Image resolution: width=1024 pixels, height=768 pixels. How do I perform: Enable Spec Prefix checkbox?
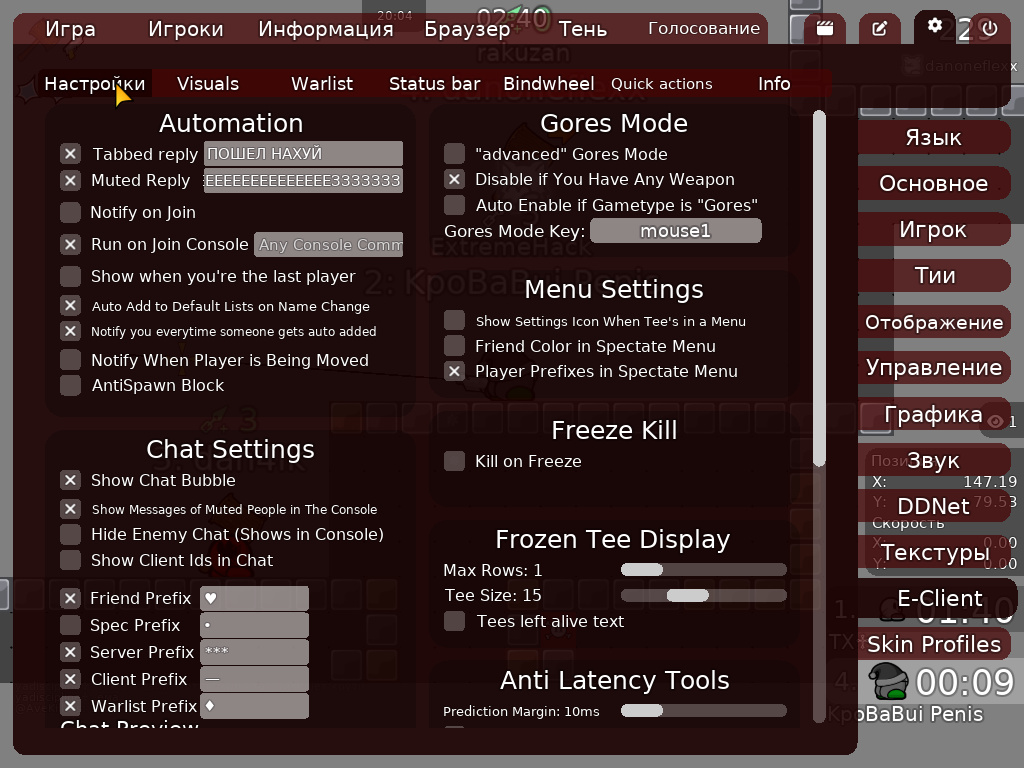(x=71, y=625)
